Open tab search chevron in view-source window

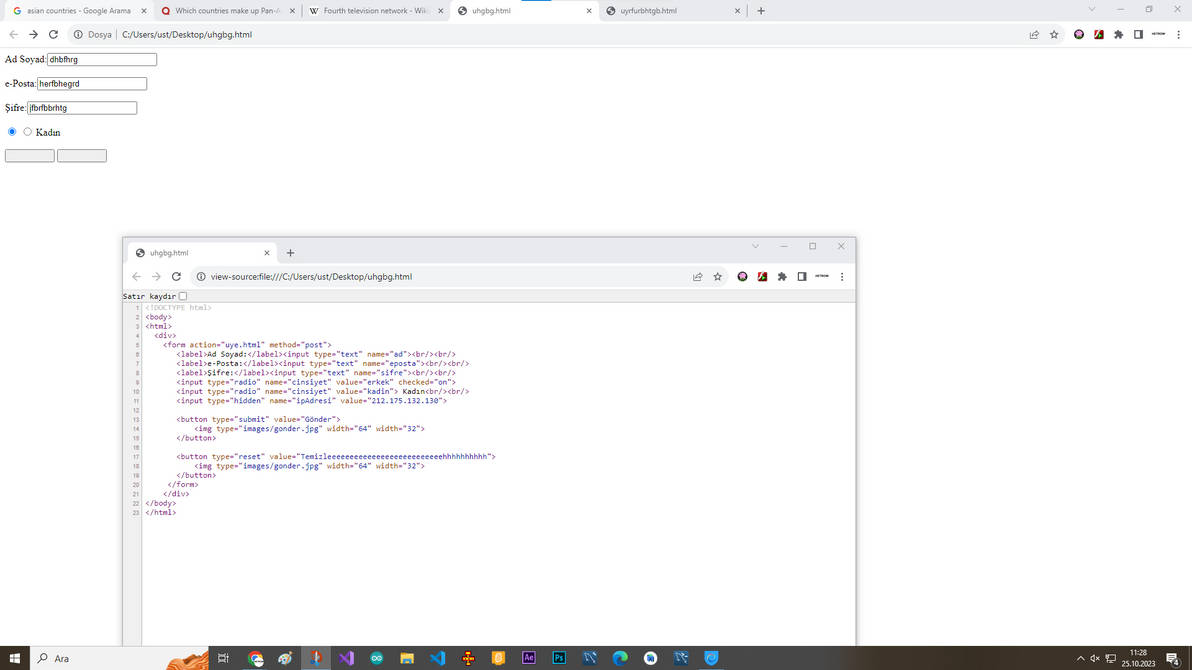point(755,246)
